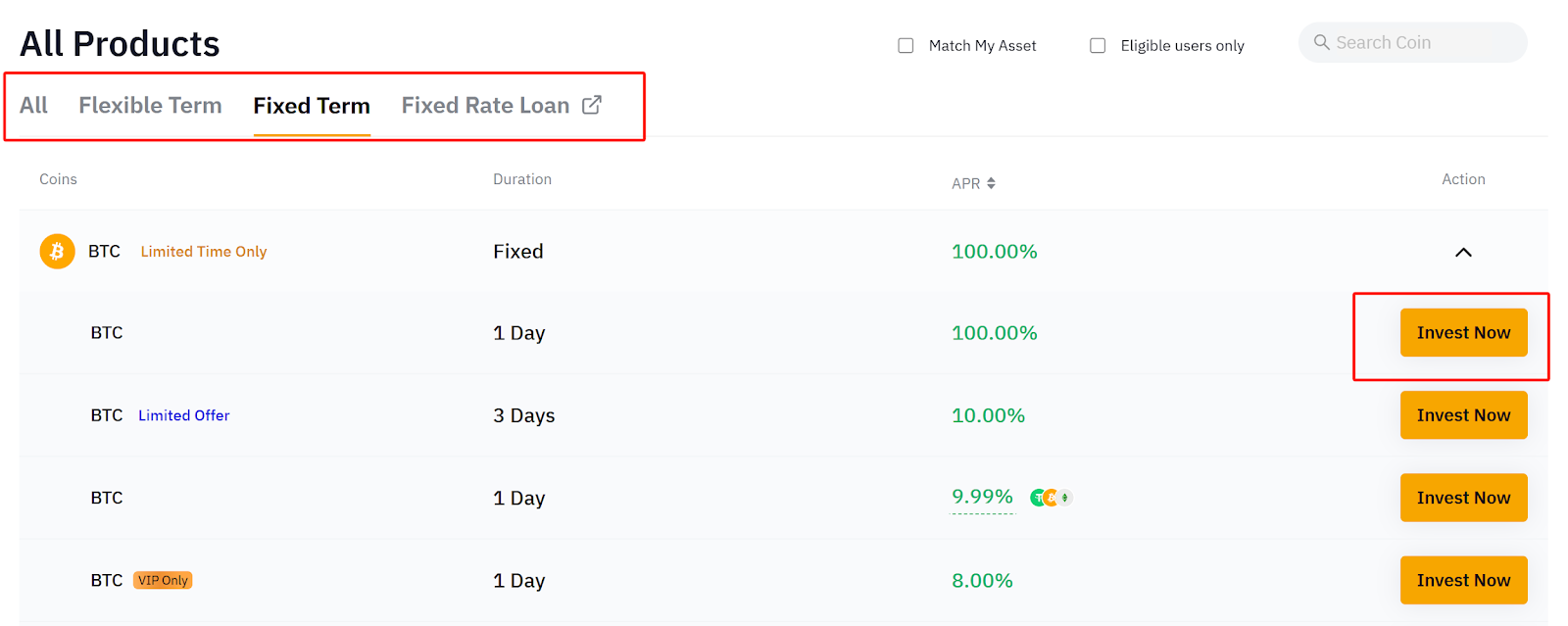Open the Flexible Term tab
This screenshot has height=626, width=1568.
pyautogui.click(x=150, y=106)
